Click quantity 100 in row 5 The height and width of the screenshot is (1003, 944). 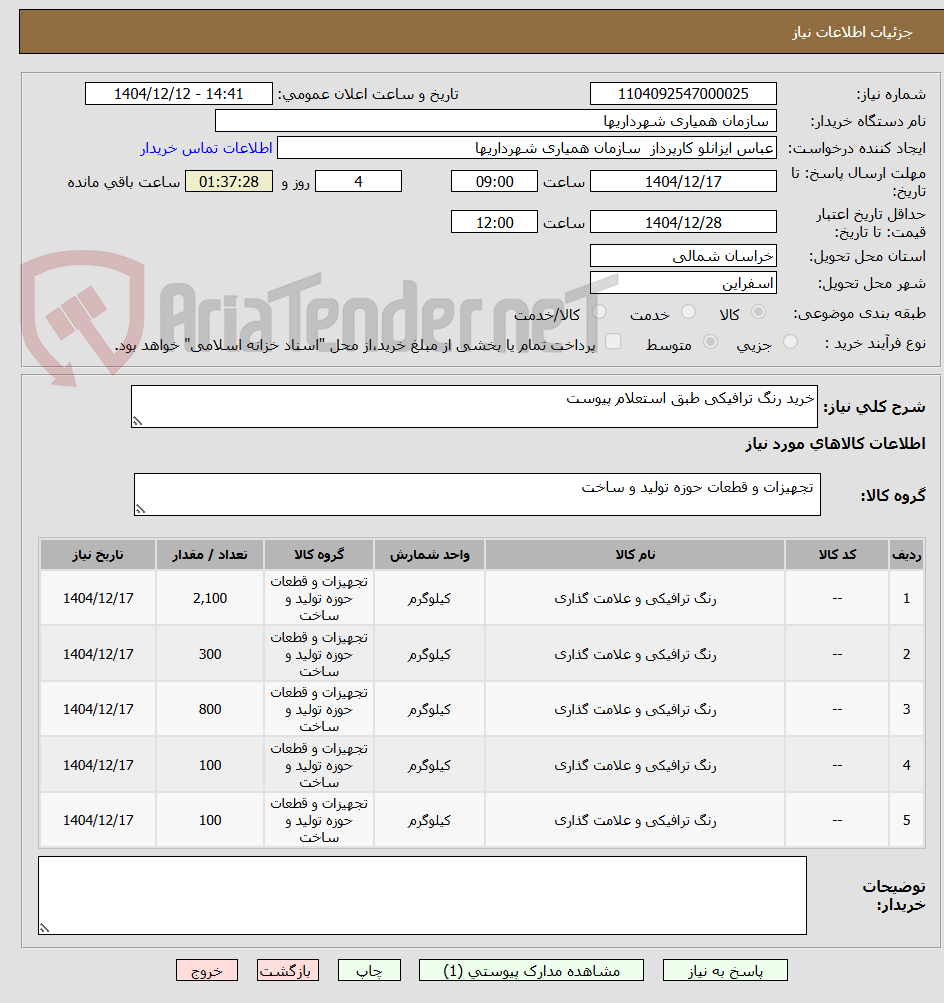click(210, 820)
